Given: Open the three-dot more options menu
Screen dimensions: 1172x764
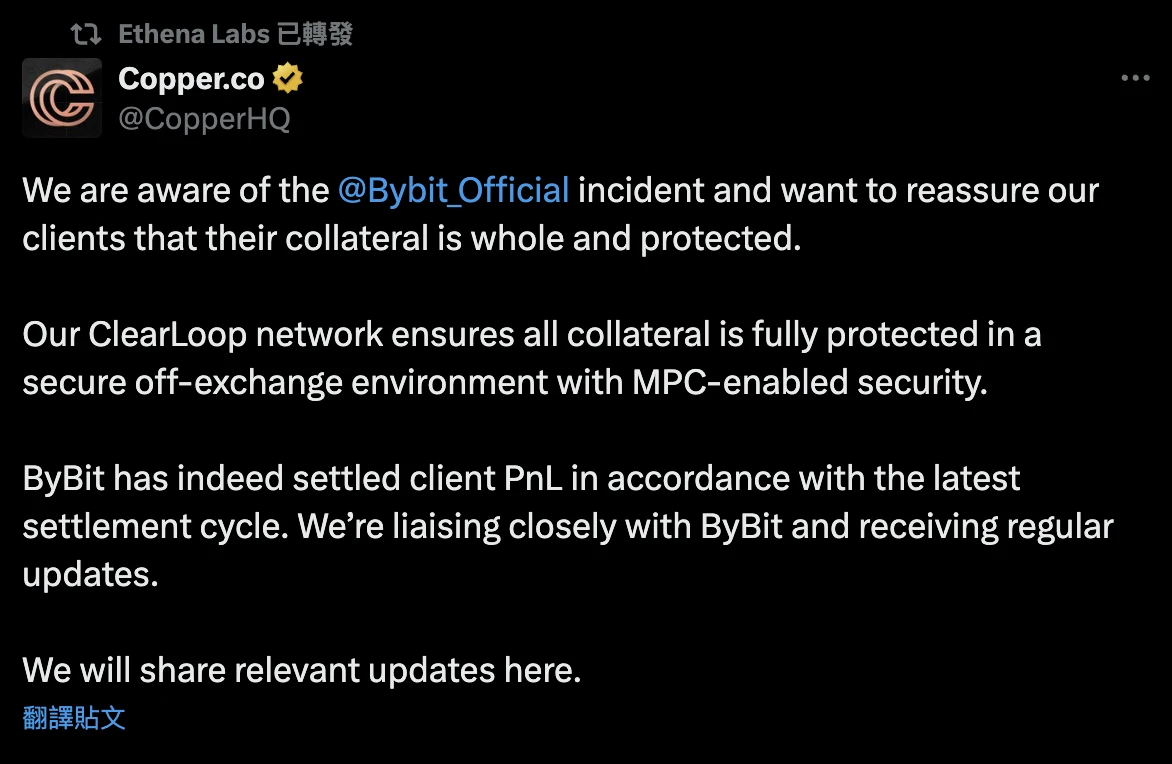Looking at the screenshot, I should [1135, 79].
